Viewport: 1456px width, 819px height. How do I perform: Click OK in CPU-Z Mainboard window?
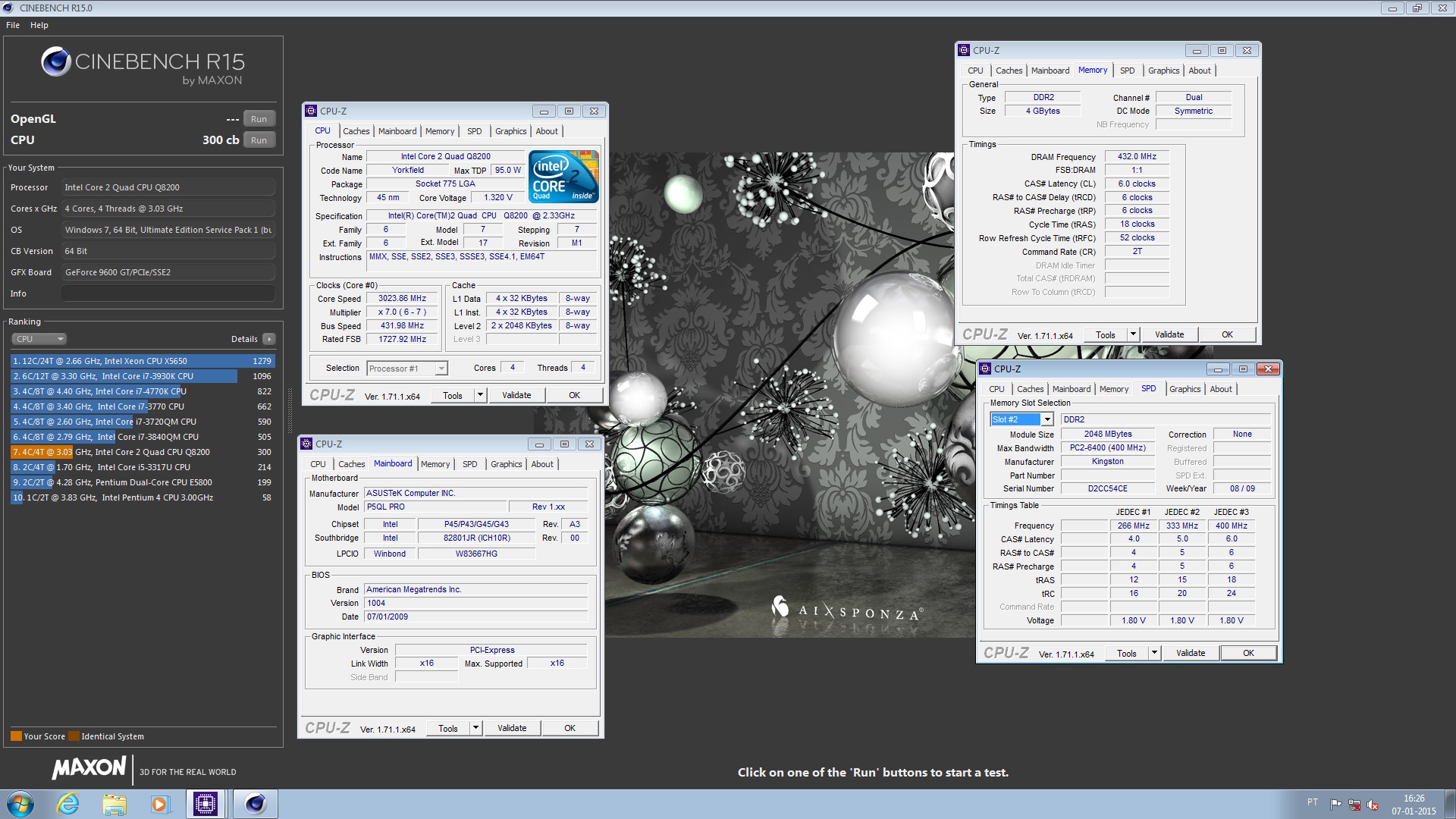[x=570, y=728]
